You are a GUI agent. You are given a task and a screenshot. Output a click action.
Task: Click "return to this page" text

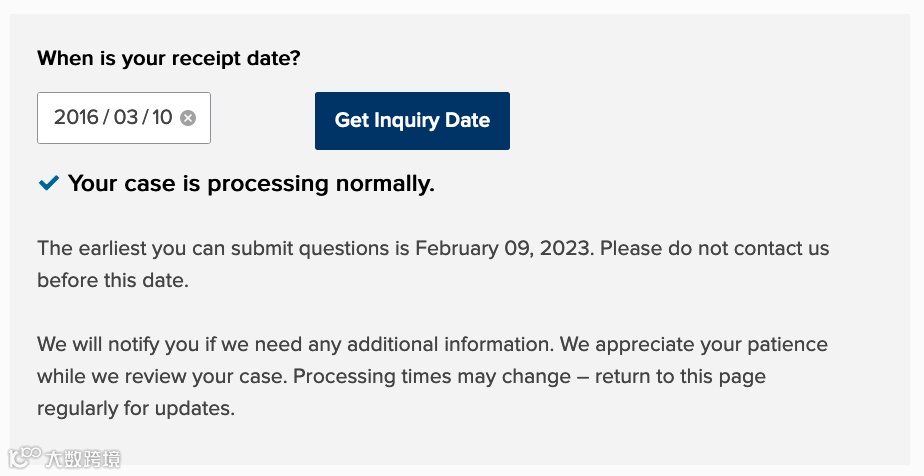pyautogui.click(x=680, y=377)
